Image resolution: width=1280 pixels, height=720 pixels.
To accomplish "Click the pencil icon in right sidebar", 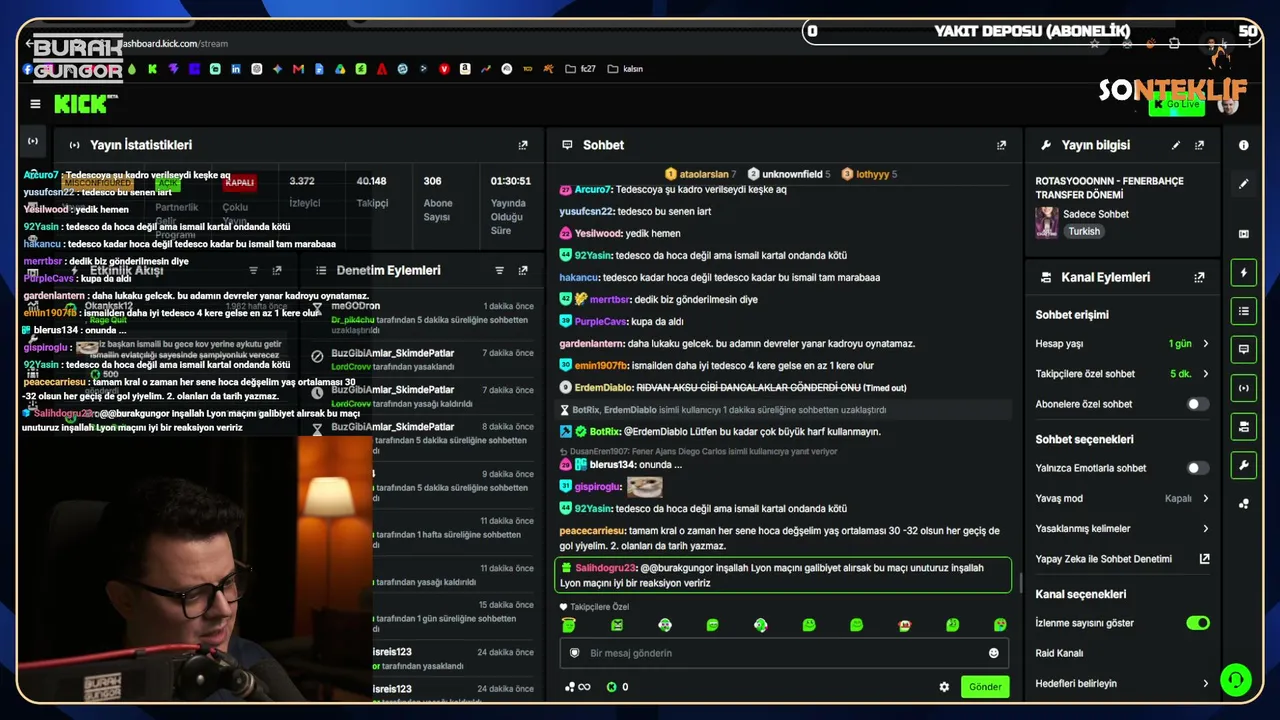I will 1244,184.
